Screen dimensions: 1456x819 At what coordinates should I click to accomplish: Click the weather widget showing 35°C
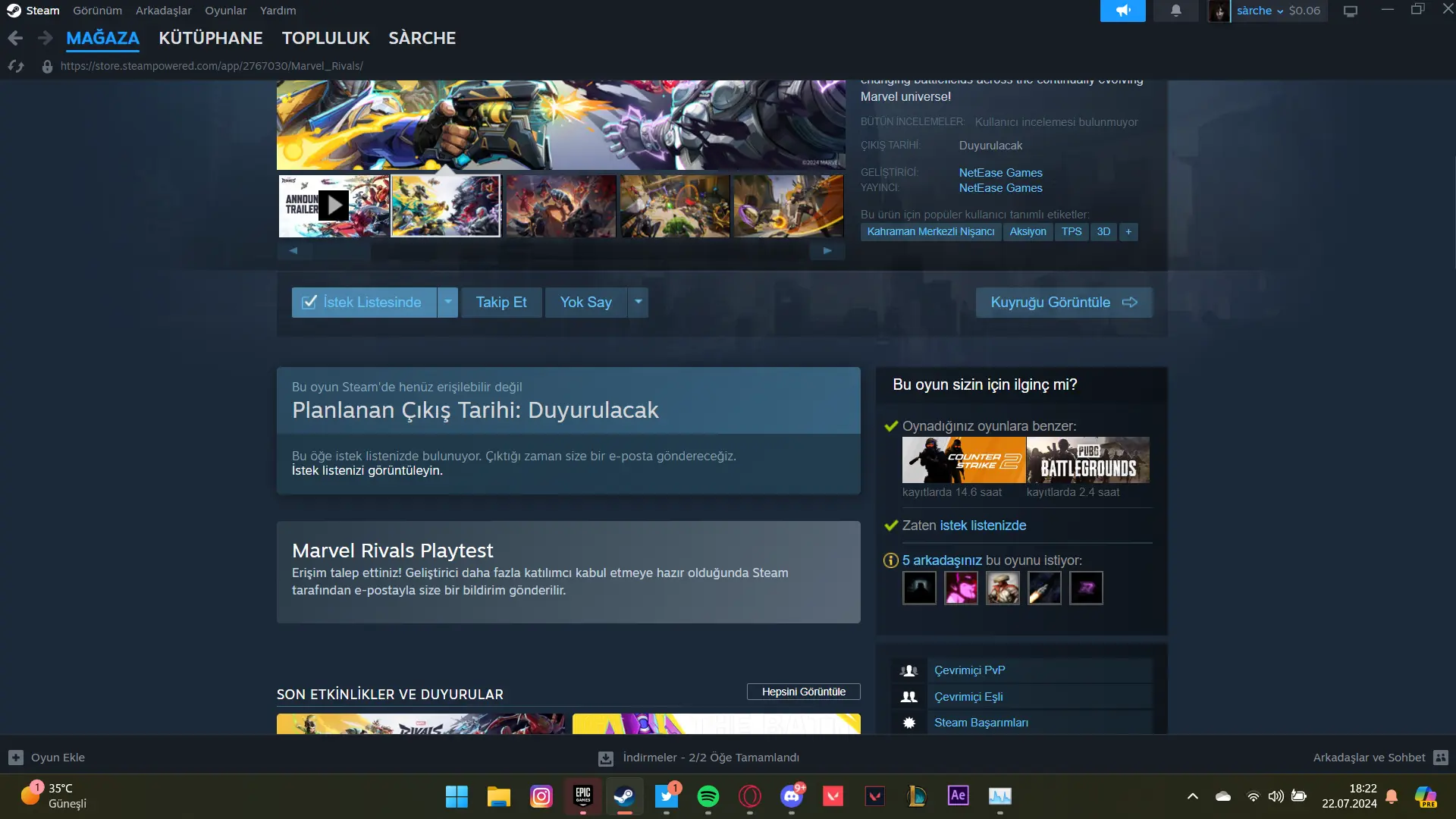[x=53, y=796]
